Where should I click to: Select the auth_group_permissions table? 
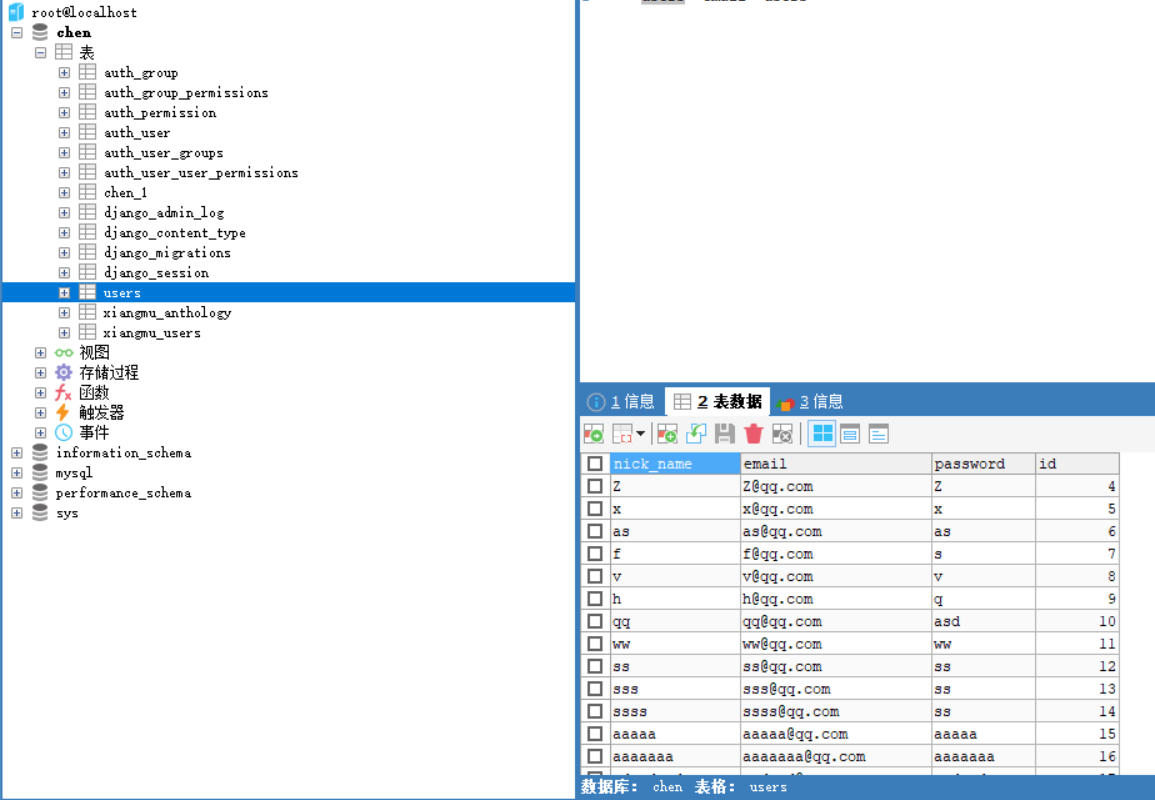(186, 92)
